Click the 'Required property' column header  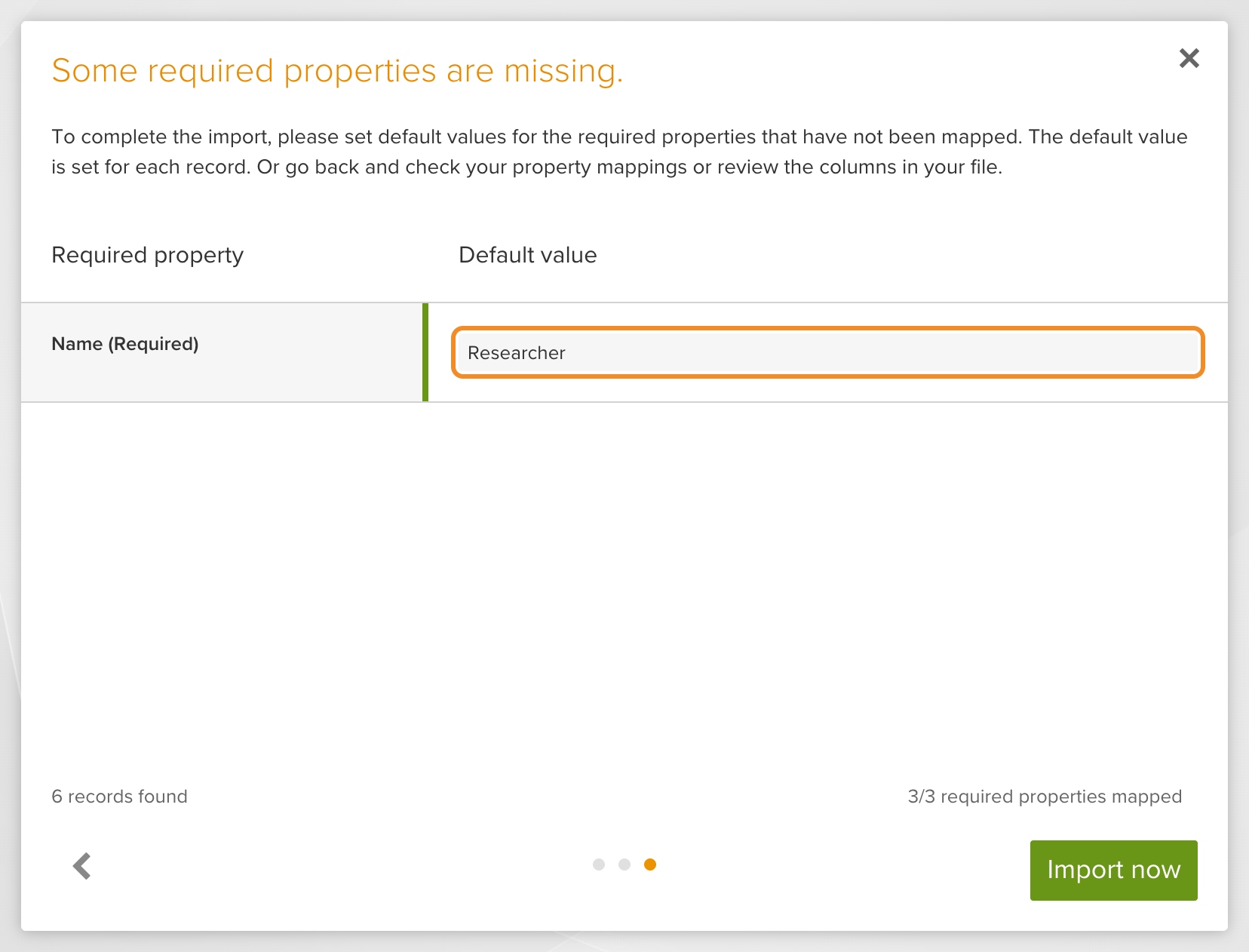(148, 255)
